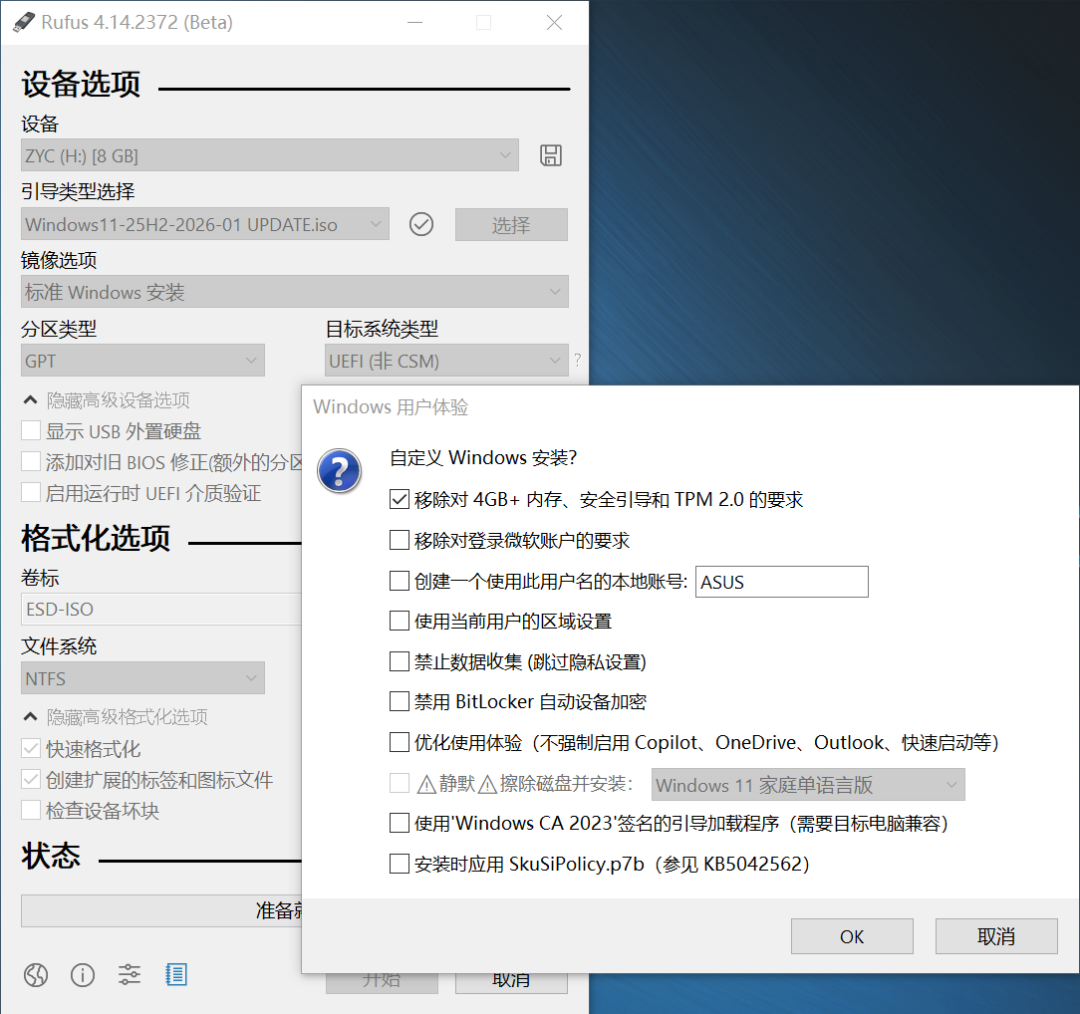Show the log via the list icon
1080x1014 pixels.
pyautogui.click(x=176, y=975)
